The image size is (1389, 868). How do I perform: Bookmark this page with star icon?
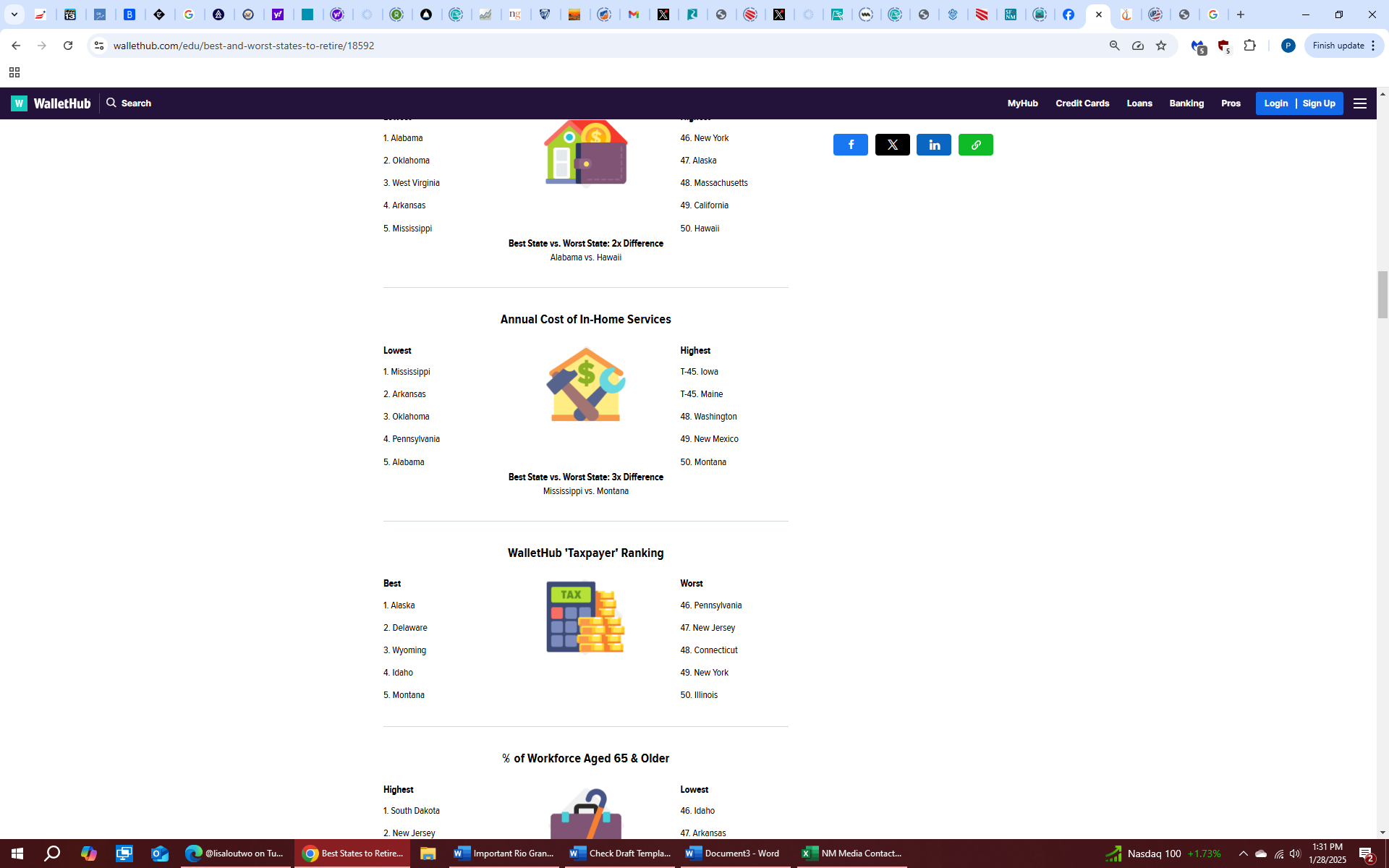(x=1161, y=46)
